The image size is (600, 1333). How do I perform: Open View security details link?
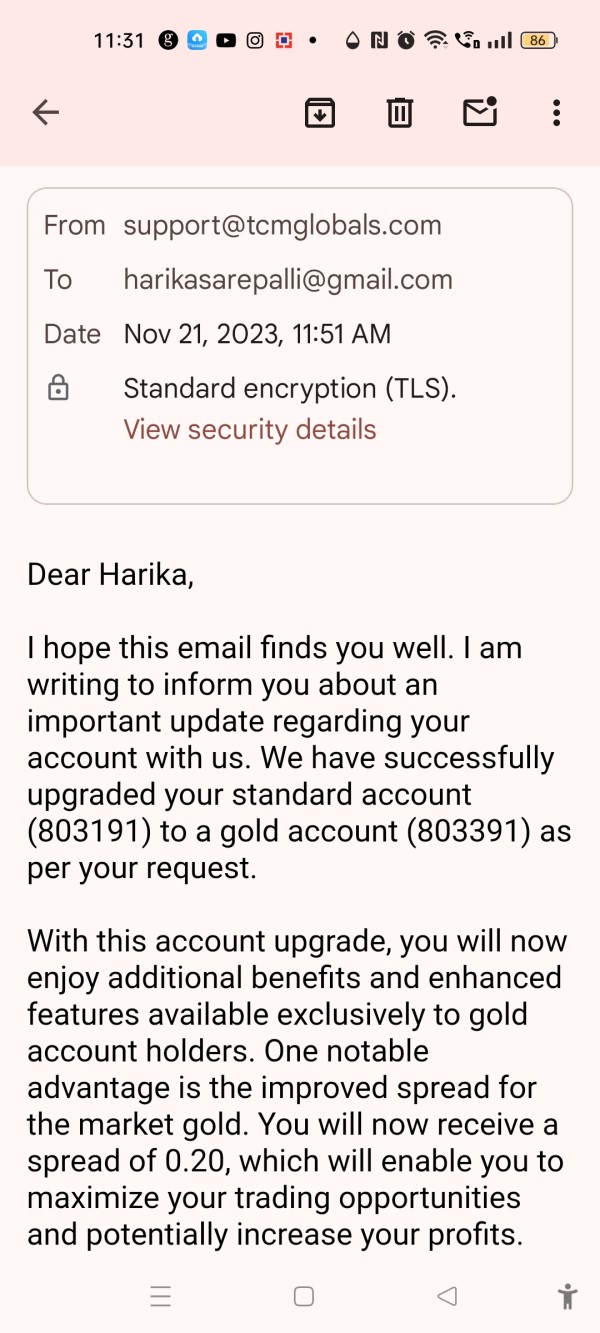tap(250, 430)
